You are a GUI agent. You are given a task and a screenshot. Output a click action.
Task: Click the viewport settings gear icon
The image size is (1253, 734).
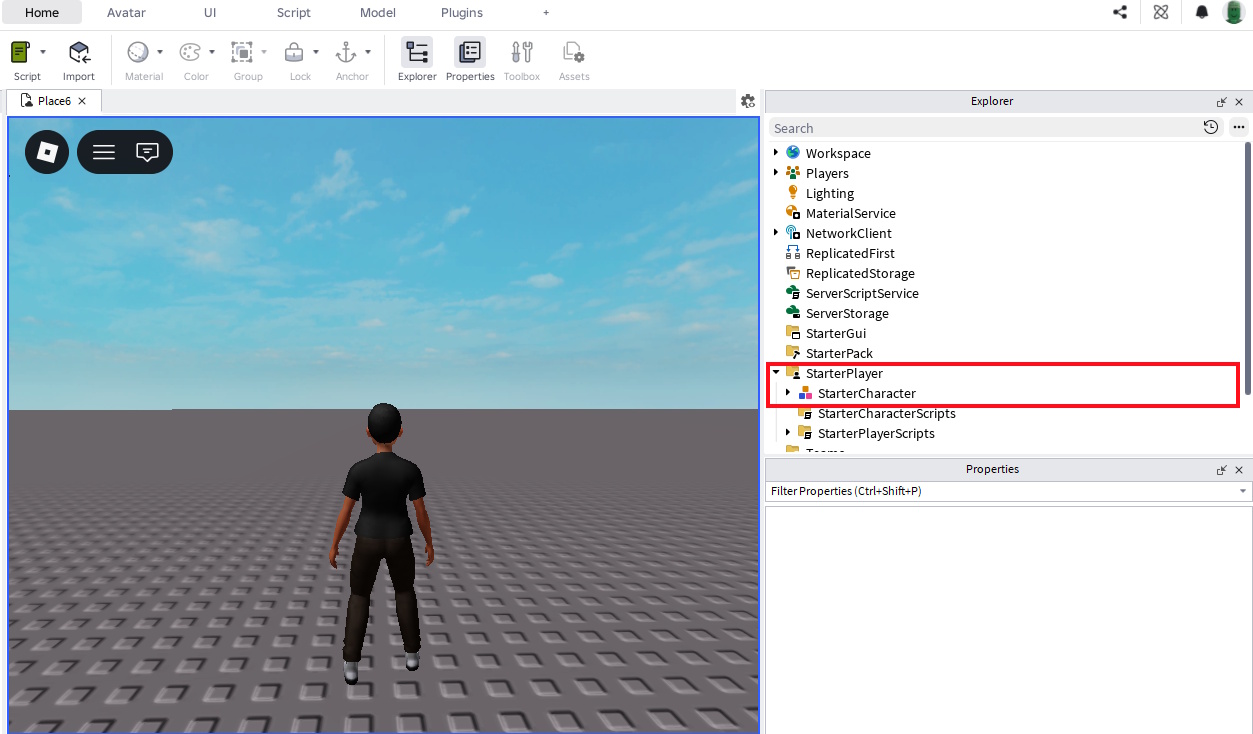coord(747,101)
